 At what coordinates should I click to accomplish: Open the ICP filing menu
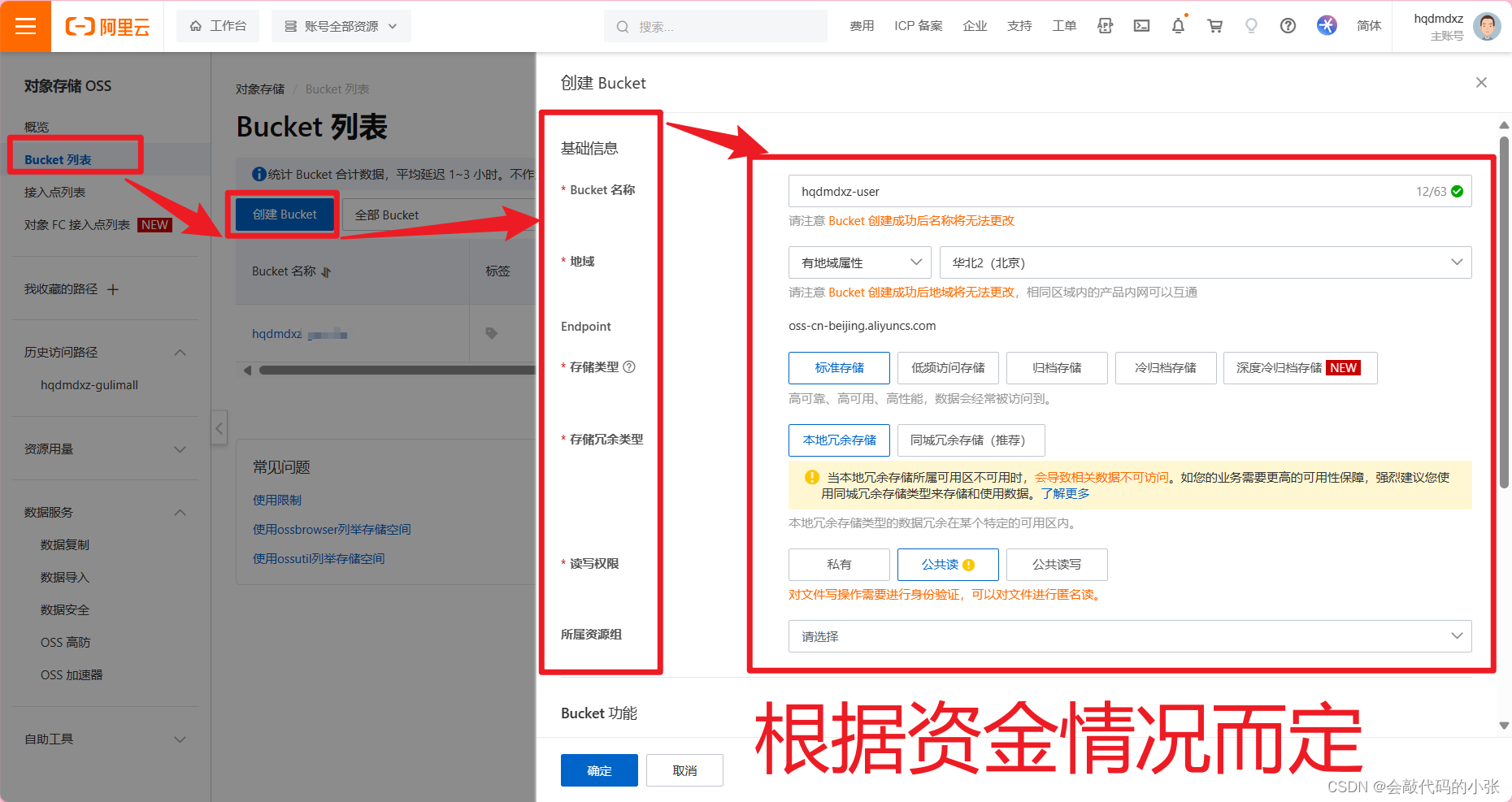click(x=918, y=26)
